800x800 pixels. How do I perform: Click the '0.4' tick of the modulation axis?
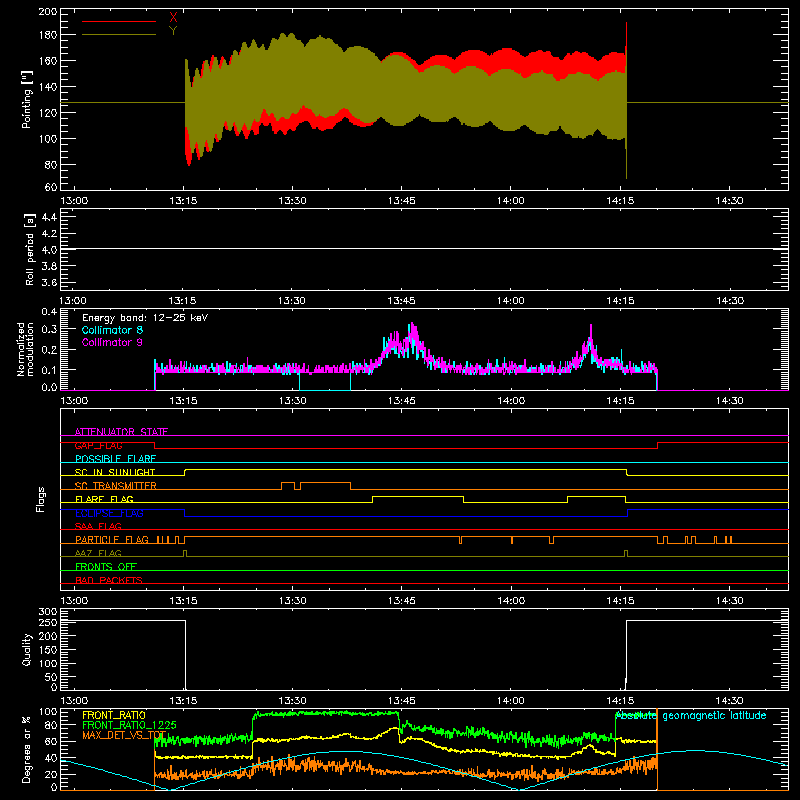pyautogui.click(x=49, y=312)
